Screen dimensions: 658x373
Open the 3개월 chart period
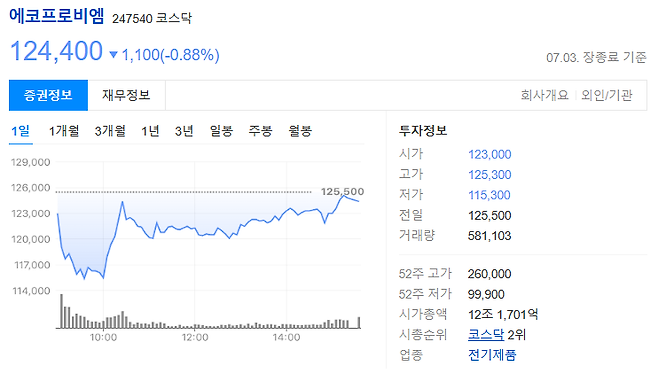[x=110, y=131]
